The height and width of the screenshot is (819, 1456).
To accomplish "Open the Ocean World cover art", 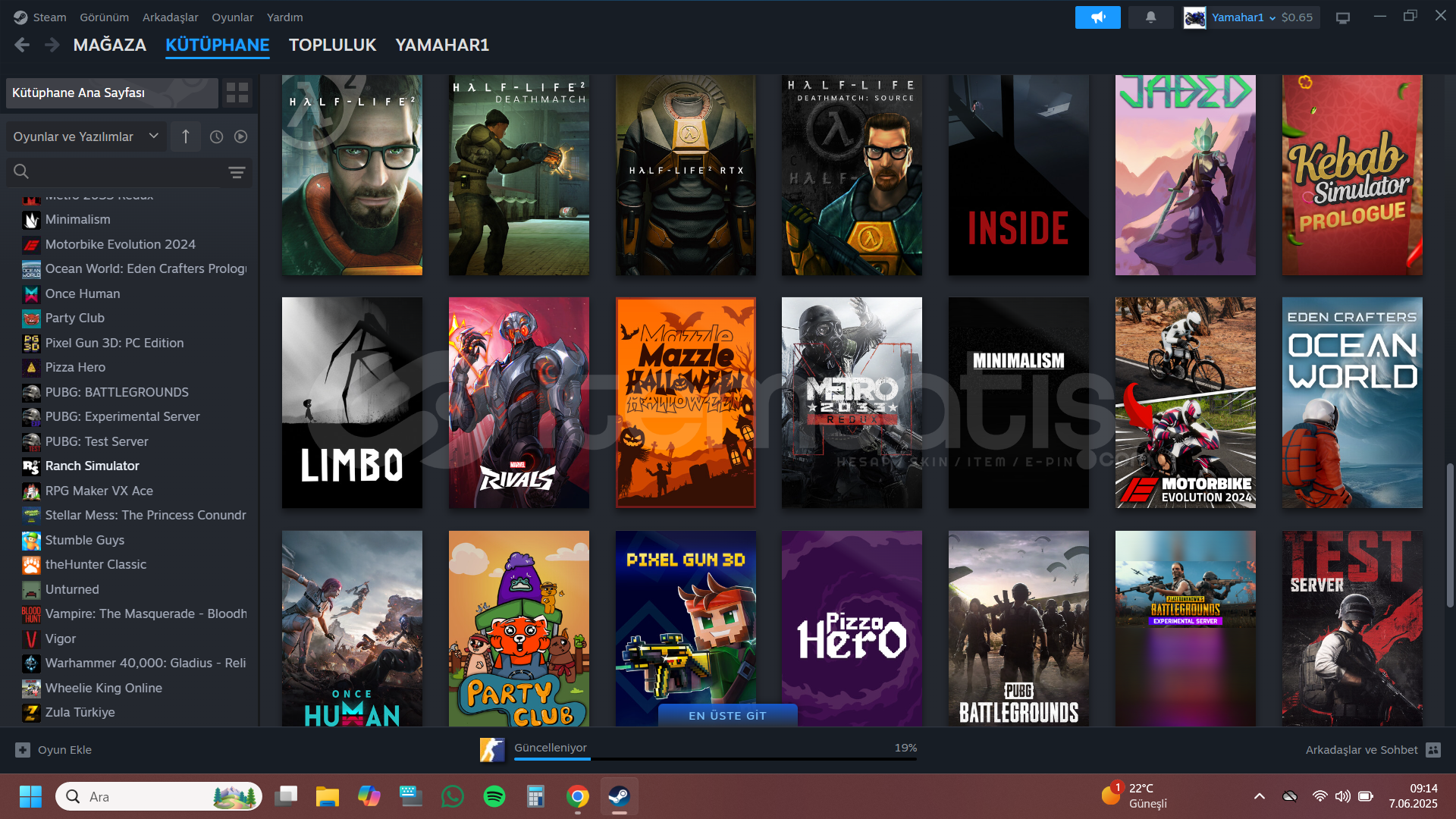I will point(1352,403).
